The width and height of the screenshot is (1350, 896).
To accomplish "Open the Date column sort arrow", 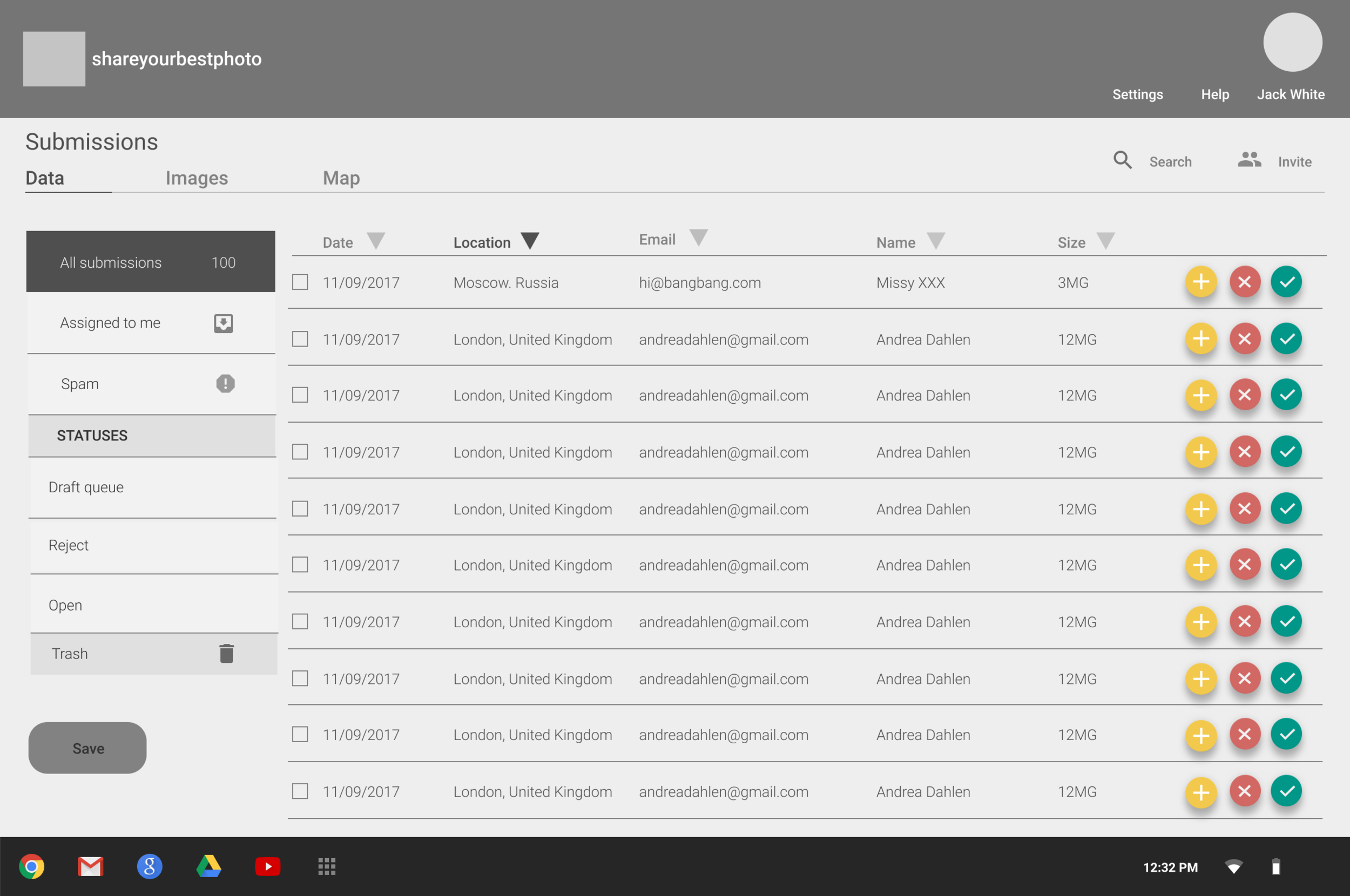I will (x=375, y=241).
